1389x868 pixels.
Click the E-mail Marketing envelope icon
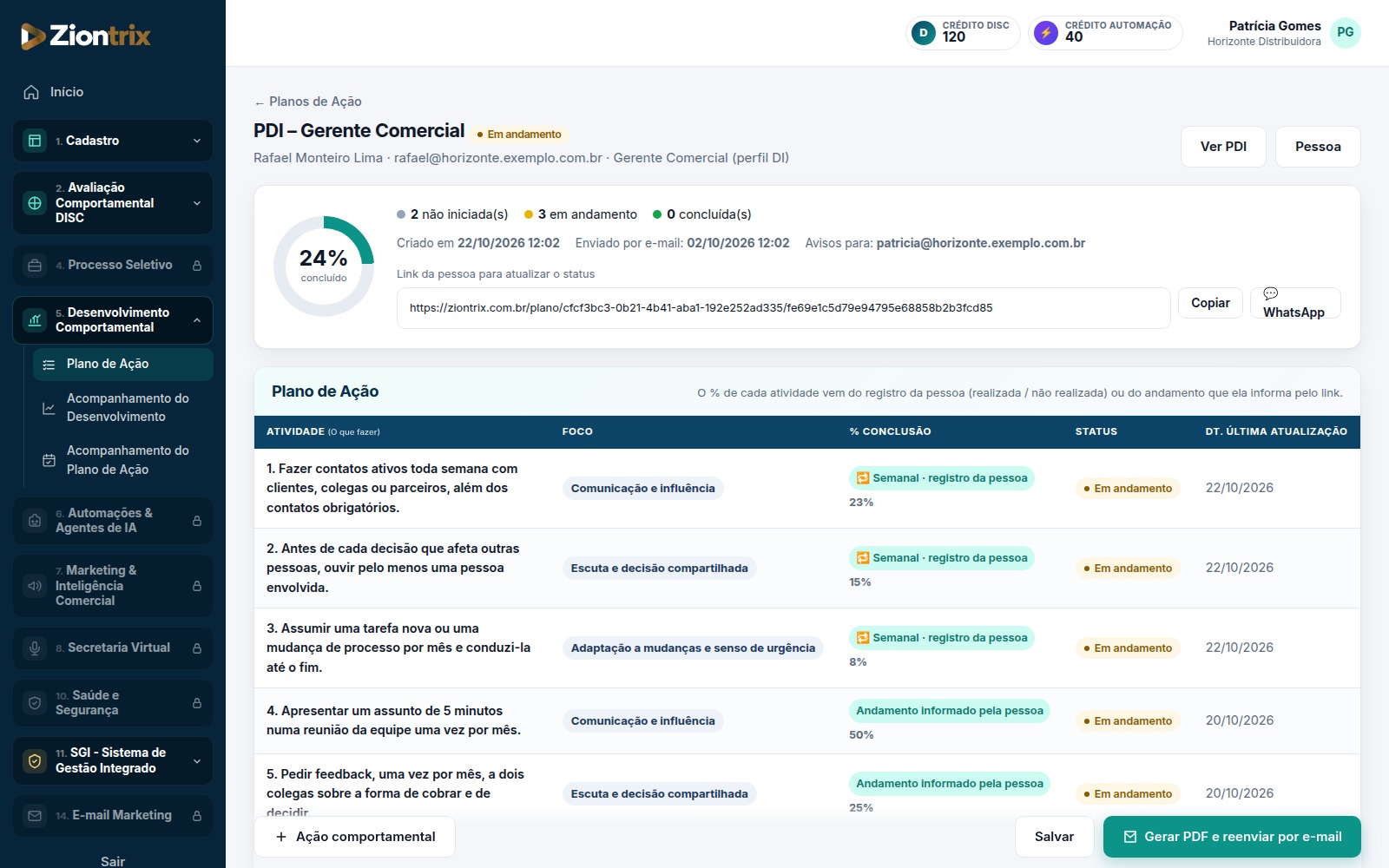35,816
